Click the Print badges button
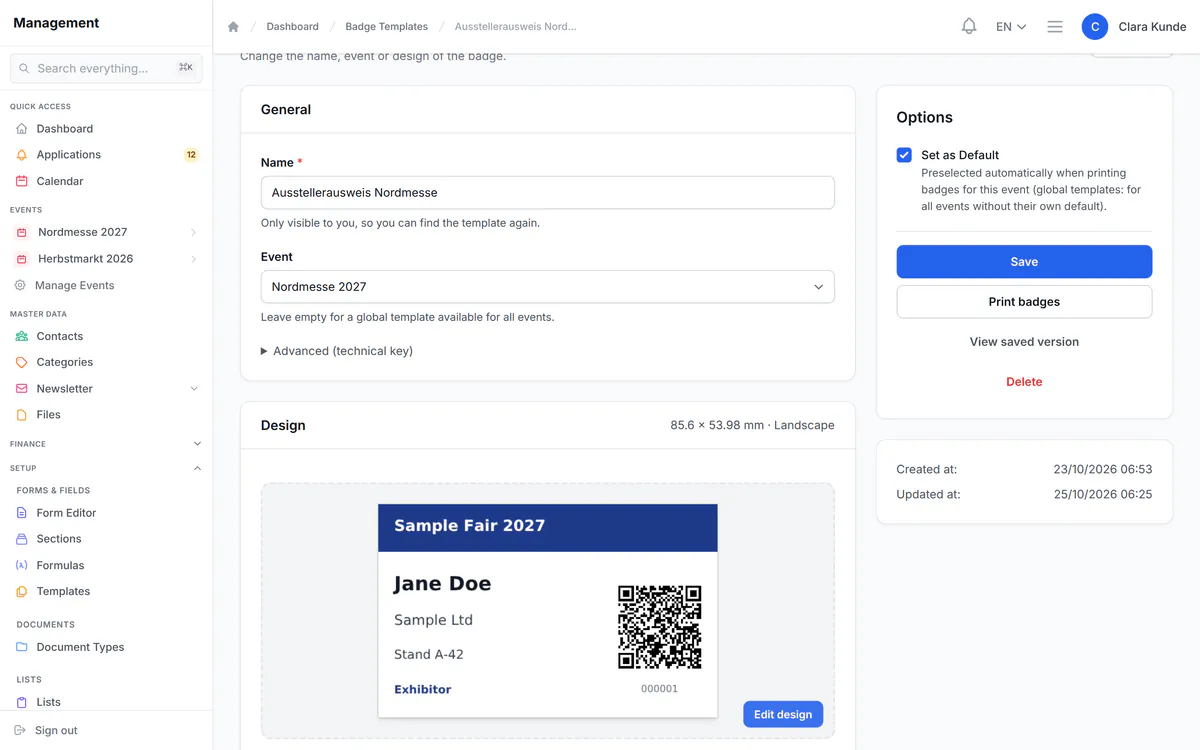Screen dimensions: 1200x750 1024,302
